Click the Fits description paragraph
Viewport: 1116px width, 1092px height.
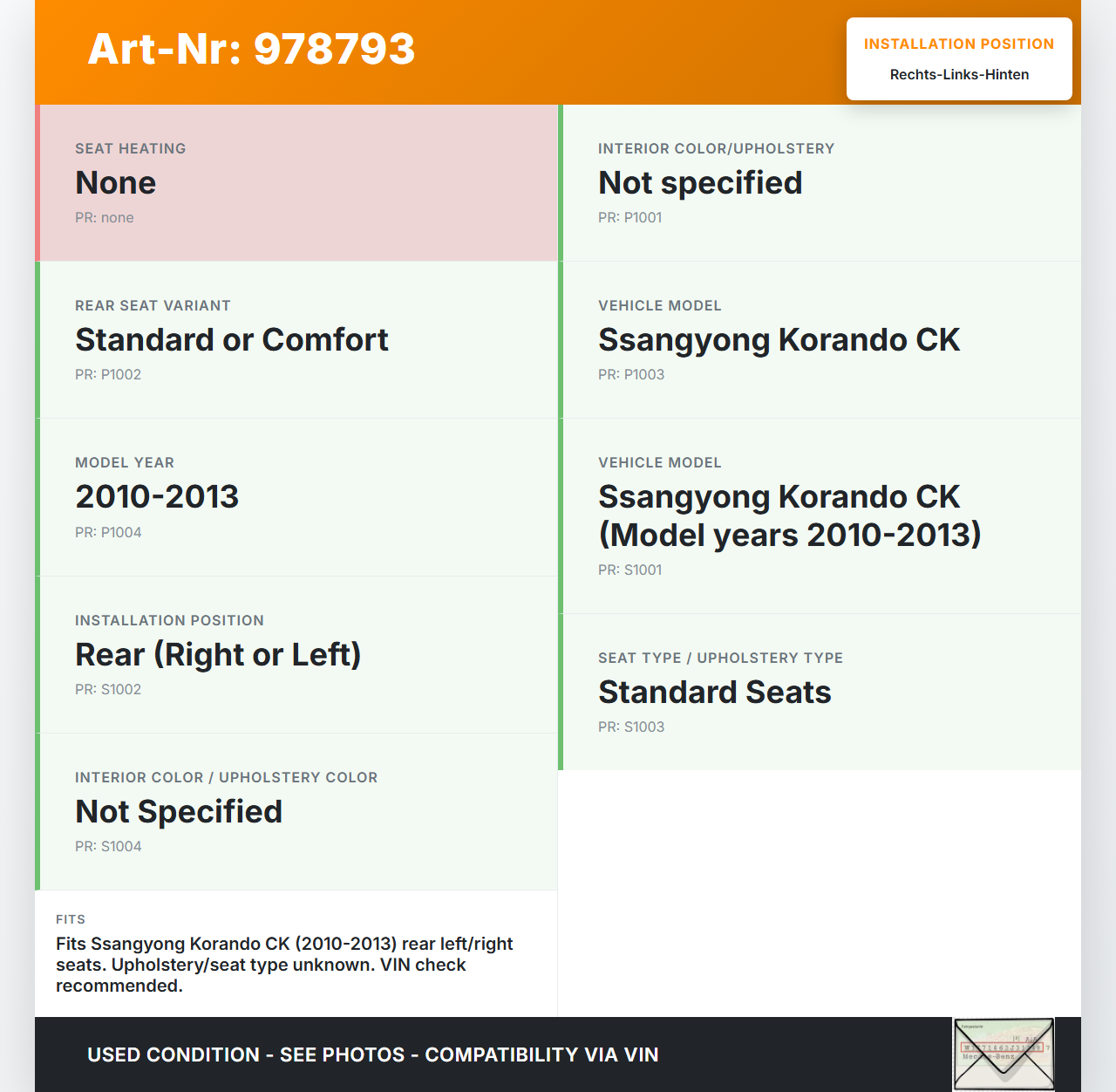tap(284, 965)
